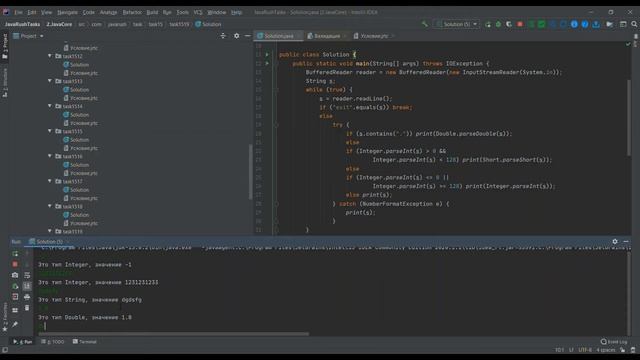640x360 pixels.
Task: Click the Run tool window button at bottom
Action: tap(23, 342)
